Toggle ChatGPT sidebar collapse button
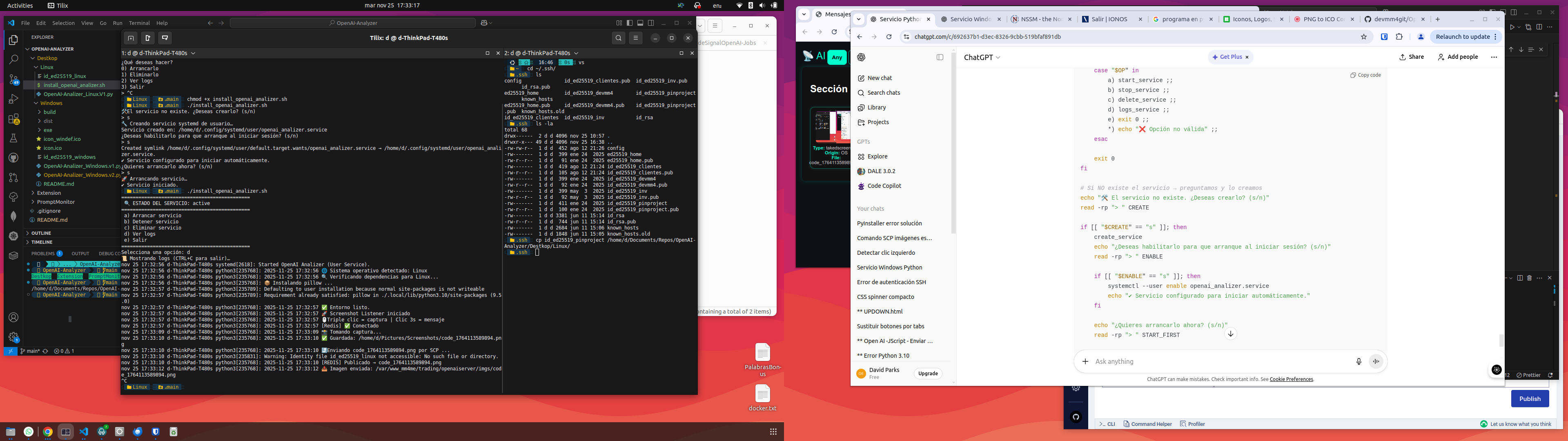Viewport: 1568px width, 441px height. click(x=940, y=57)
